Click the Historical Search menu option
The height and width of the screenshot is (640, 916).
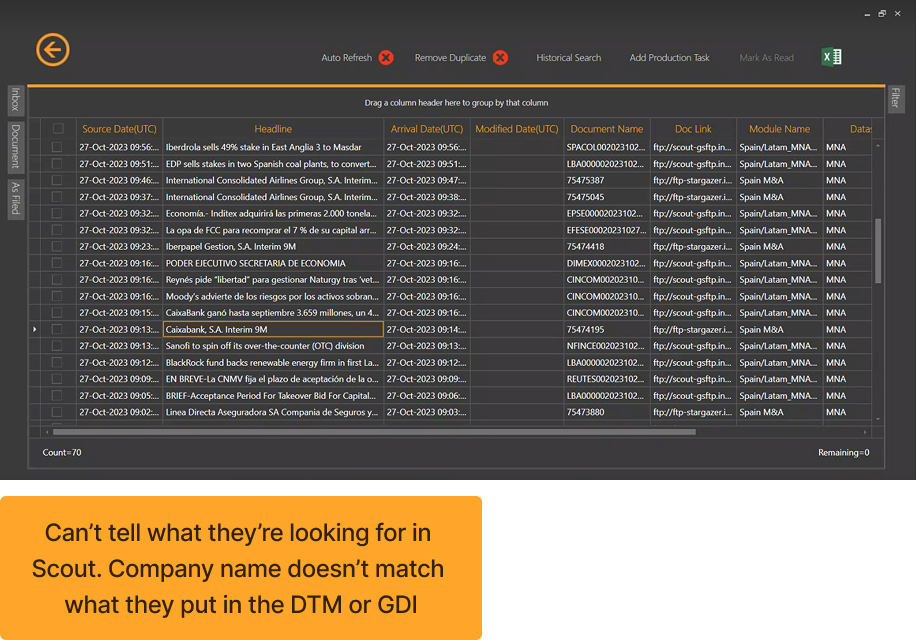pyautogui.click(x=568, y=57)
